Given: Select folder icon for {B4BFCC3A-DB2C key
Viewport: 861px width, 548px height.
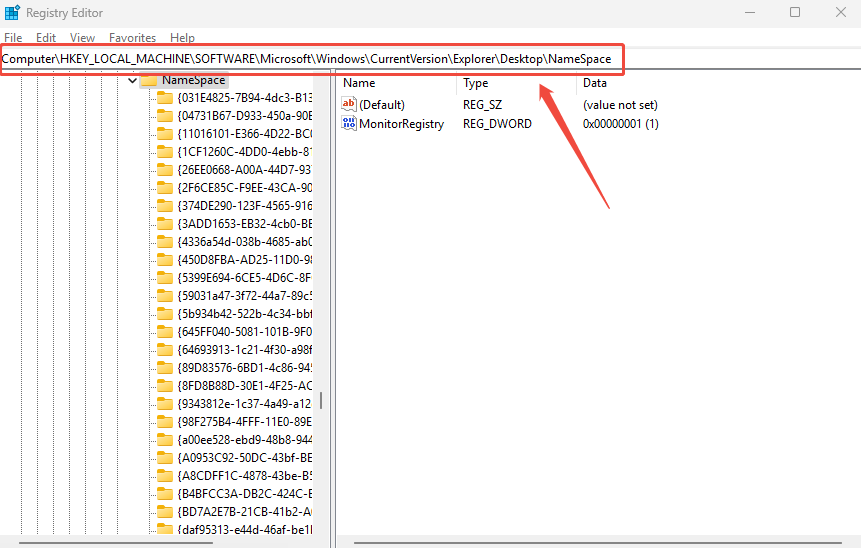Looking at the screenshot, I should (165, 493).
